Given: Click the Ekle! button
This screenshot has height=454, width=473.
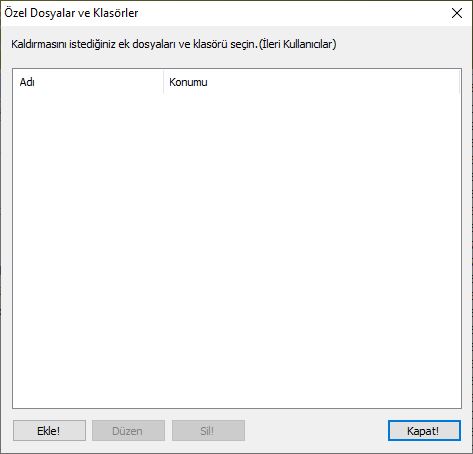Looking at the screenshot, I should click(x=49, y=431).
